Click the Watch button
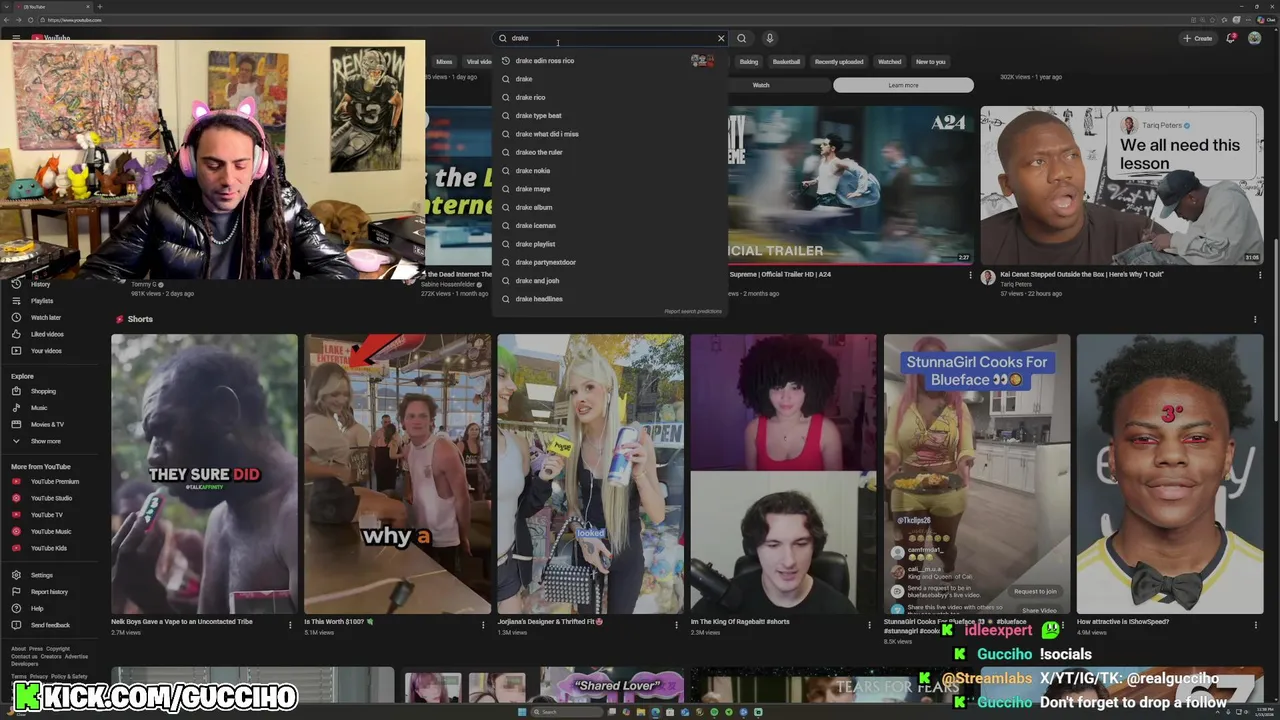1280x720 pixels. 761,85
